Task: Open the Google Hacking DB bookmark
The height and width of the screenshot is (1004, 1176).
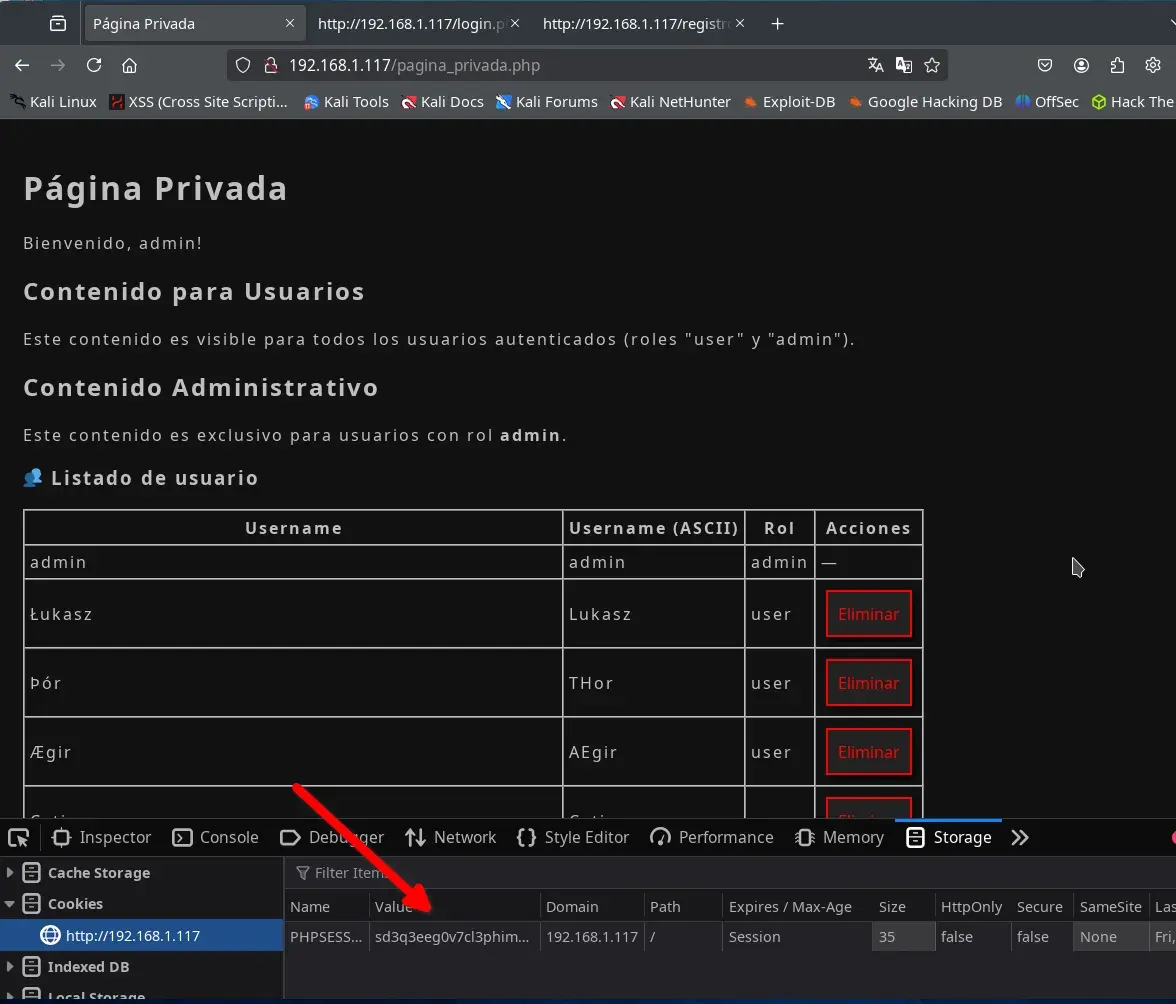Action: click(926, 102)
